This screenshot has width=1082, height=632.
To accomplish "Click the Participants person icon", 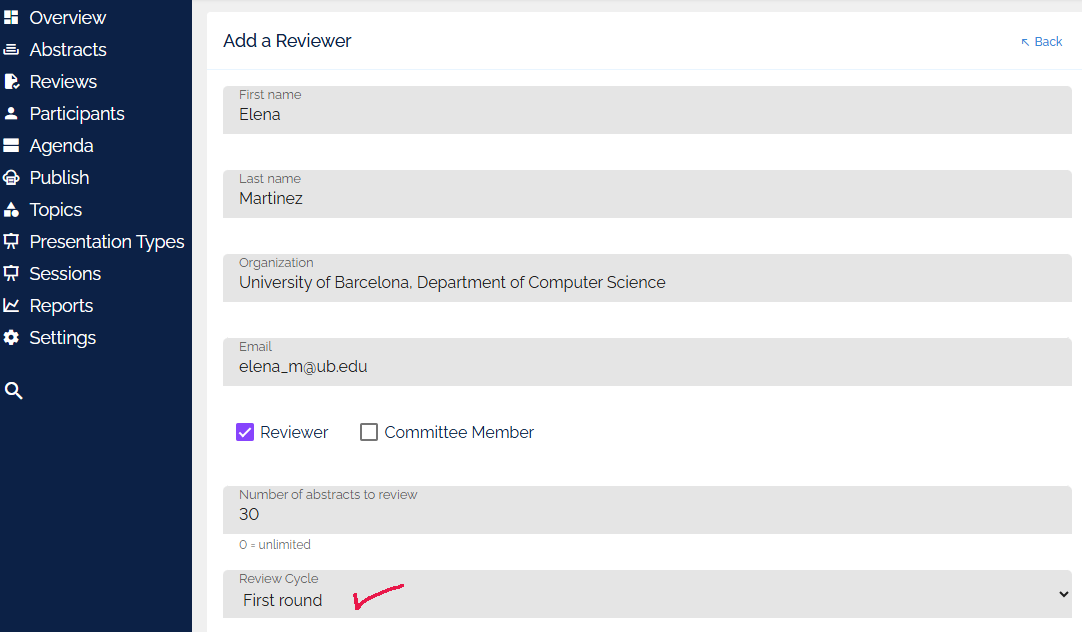I will point(14,113).
